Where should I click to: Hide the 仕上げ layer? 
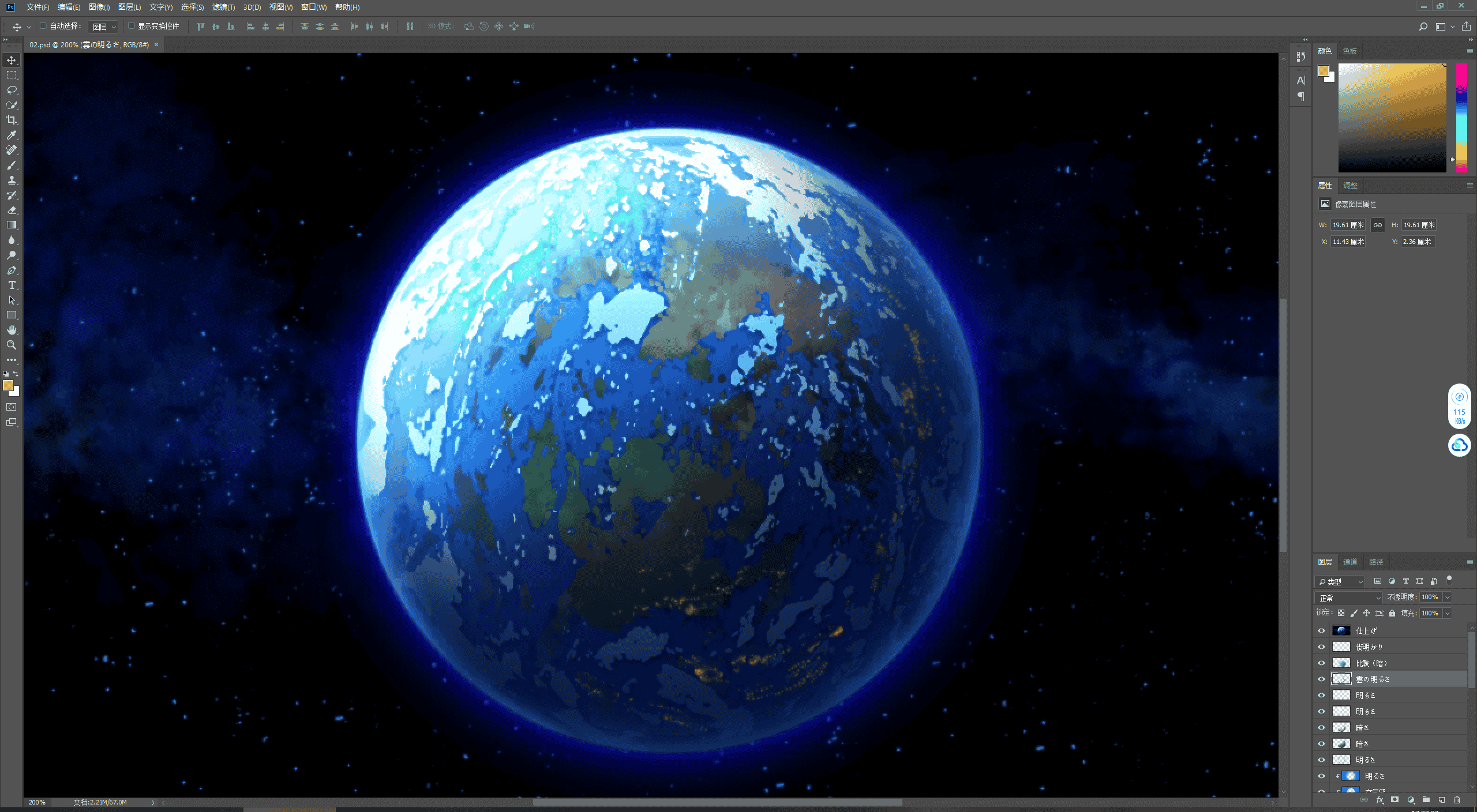(1321, 631)
